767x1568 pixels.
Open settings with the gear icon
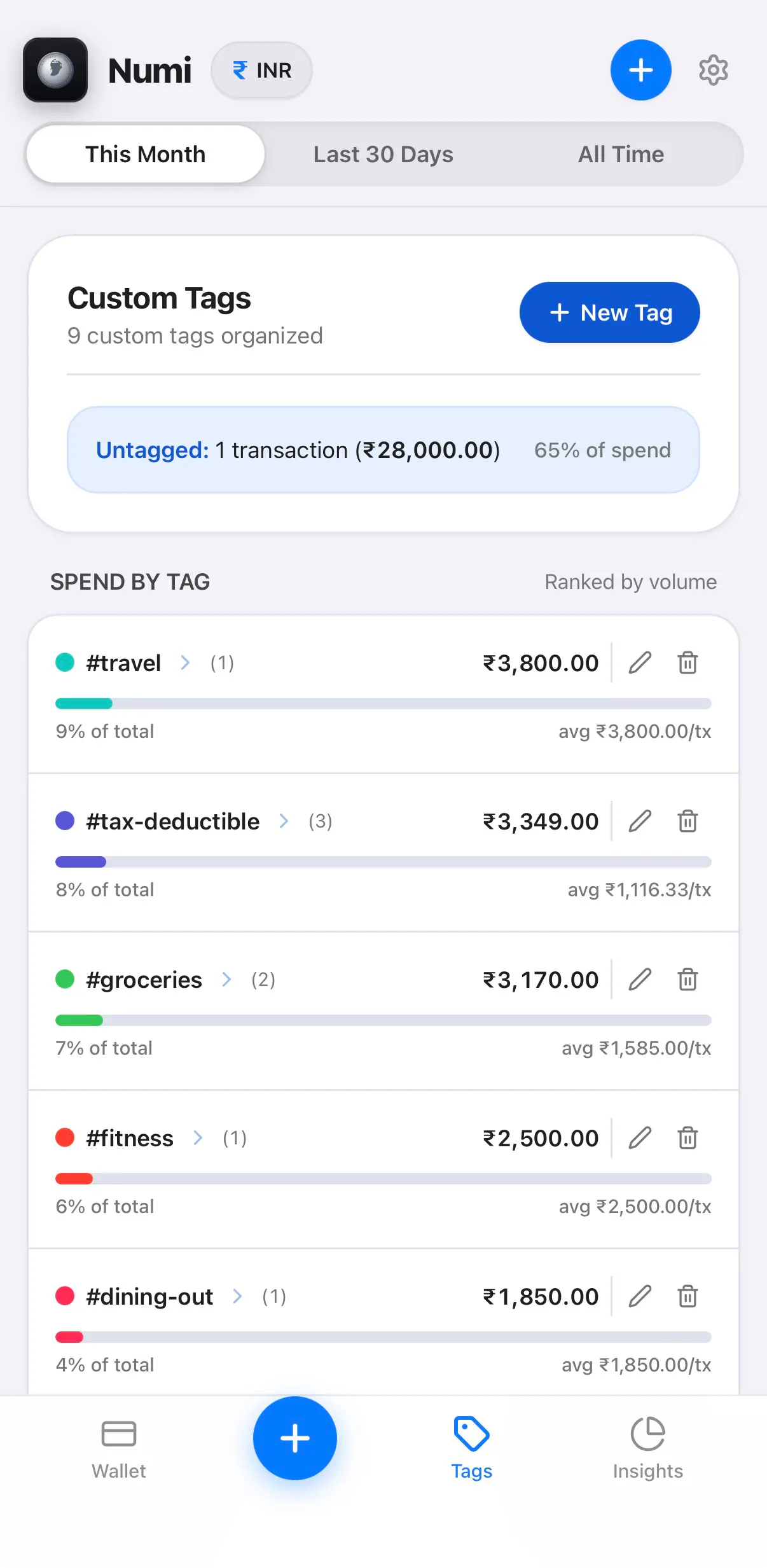tap(713, 70)
